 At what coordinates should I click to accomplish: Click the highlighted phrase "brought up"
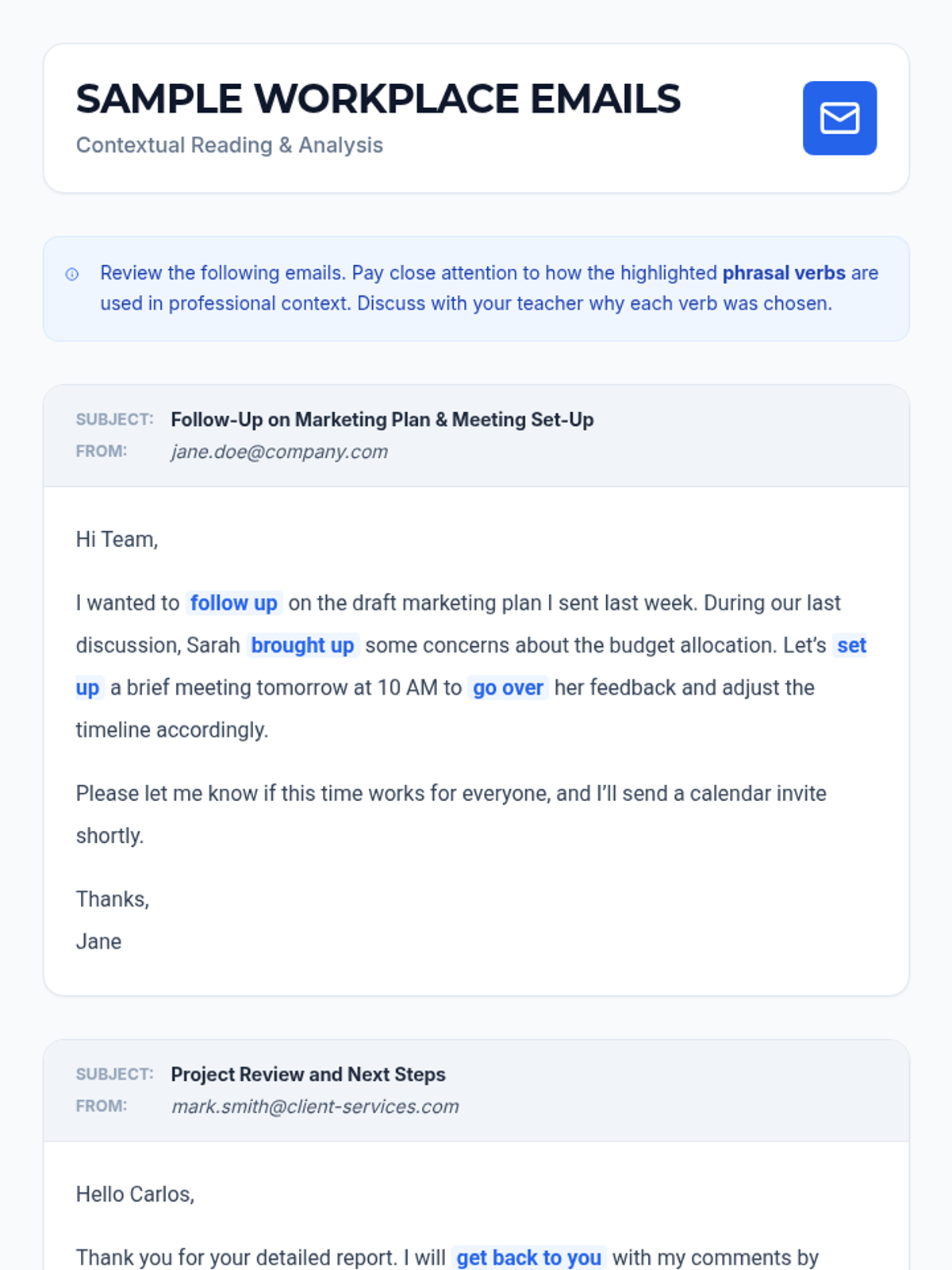[302, 645]
